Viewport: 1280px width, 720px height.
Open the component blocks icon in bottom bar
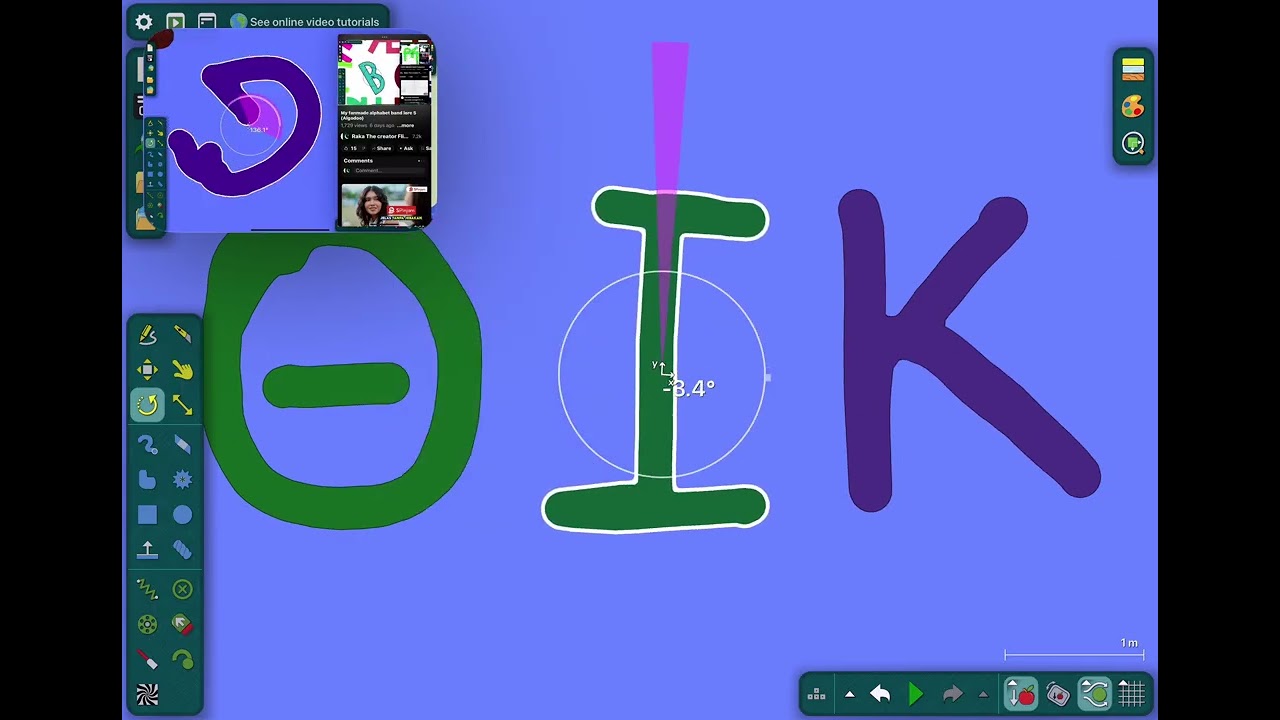click(816, 694)
